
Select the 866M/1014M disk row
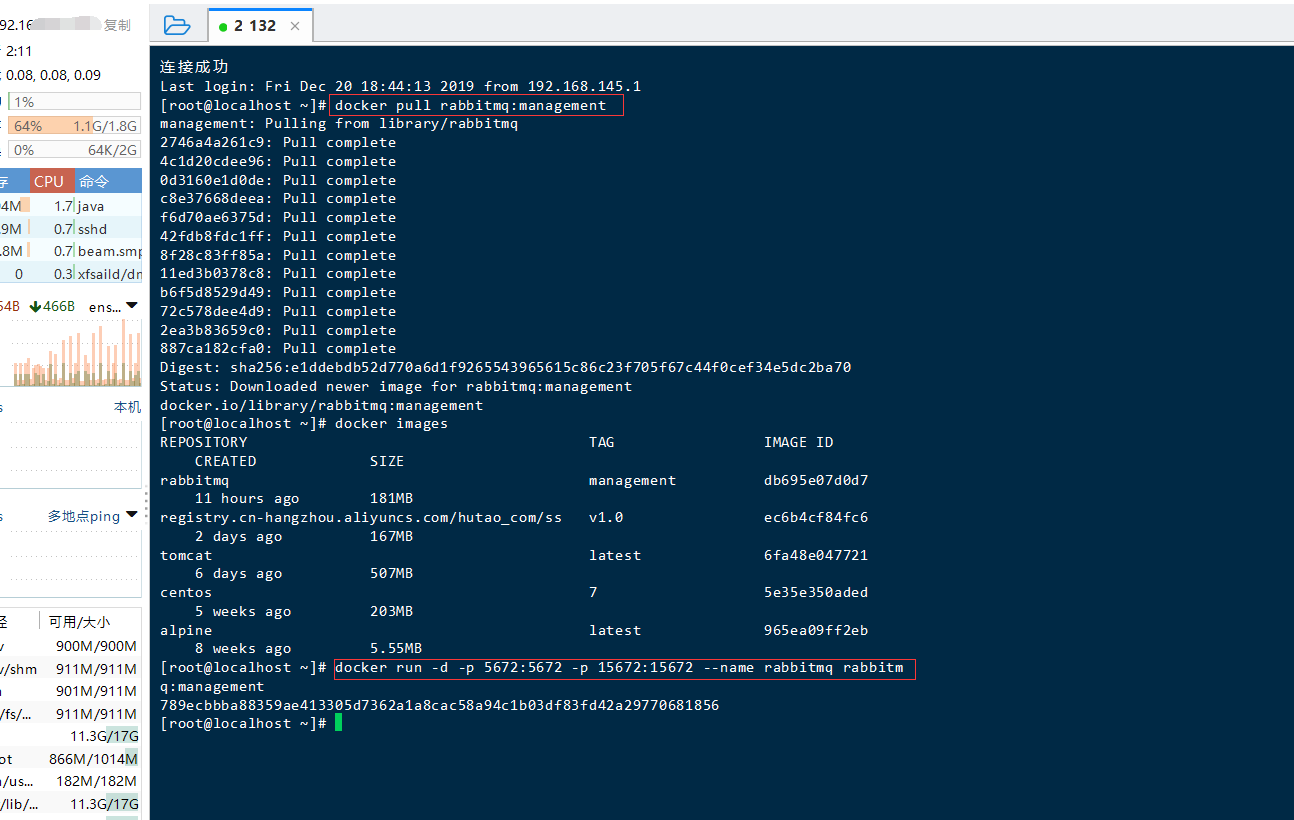pyautogui.click(x=70, y=759)
